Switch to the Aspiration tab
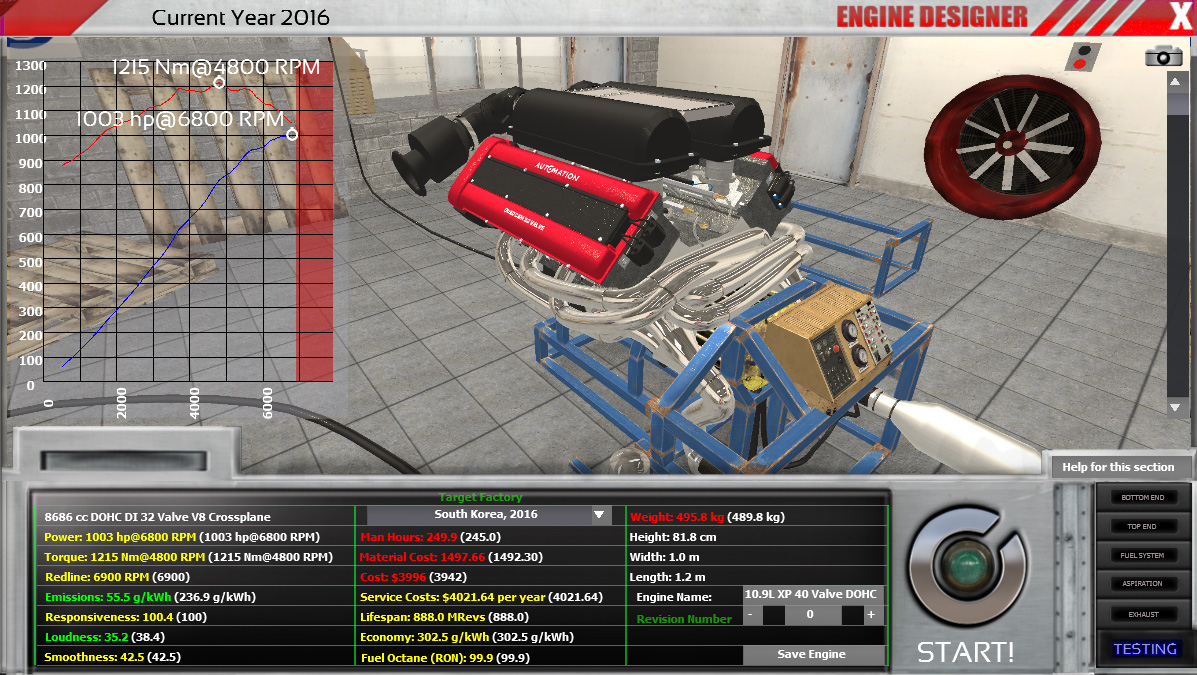This screenshot has height=675, width=1197. [x=1143, y=584]
